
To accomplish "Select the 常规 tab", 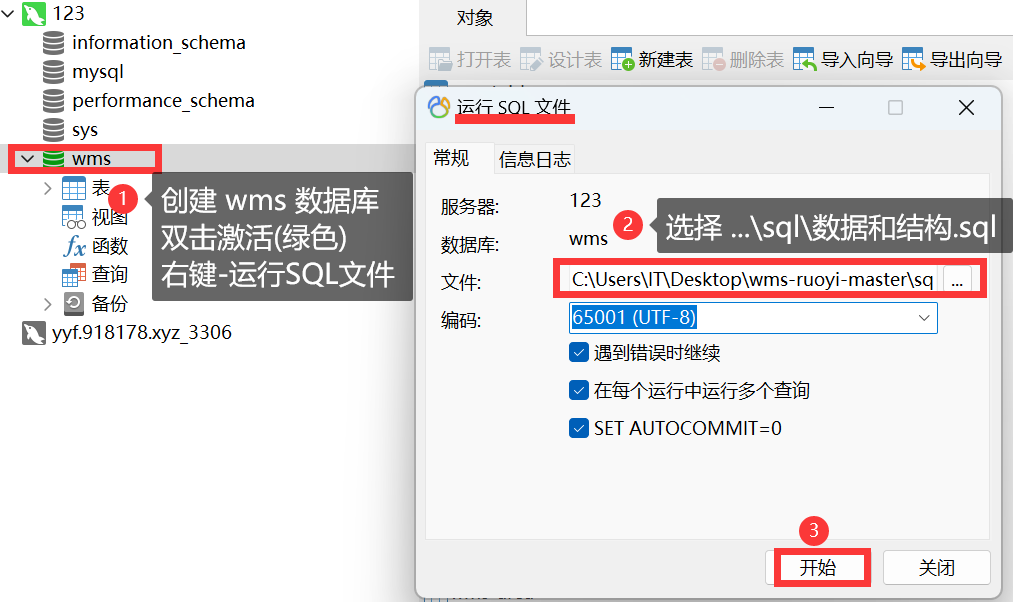I will click(452, 158).
